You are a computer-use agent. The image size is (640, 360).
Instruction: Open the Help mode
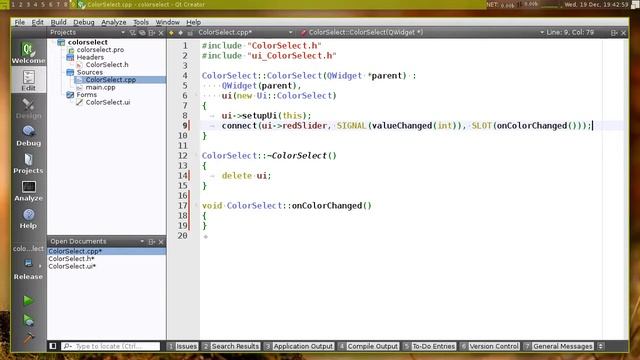(28, 219)
